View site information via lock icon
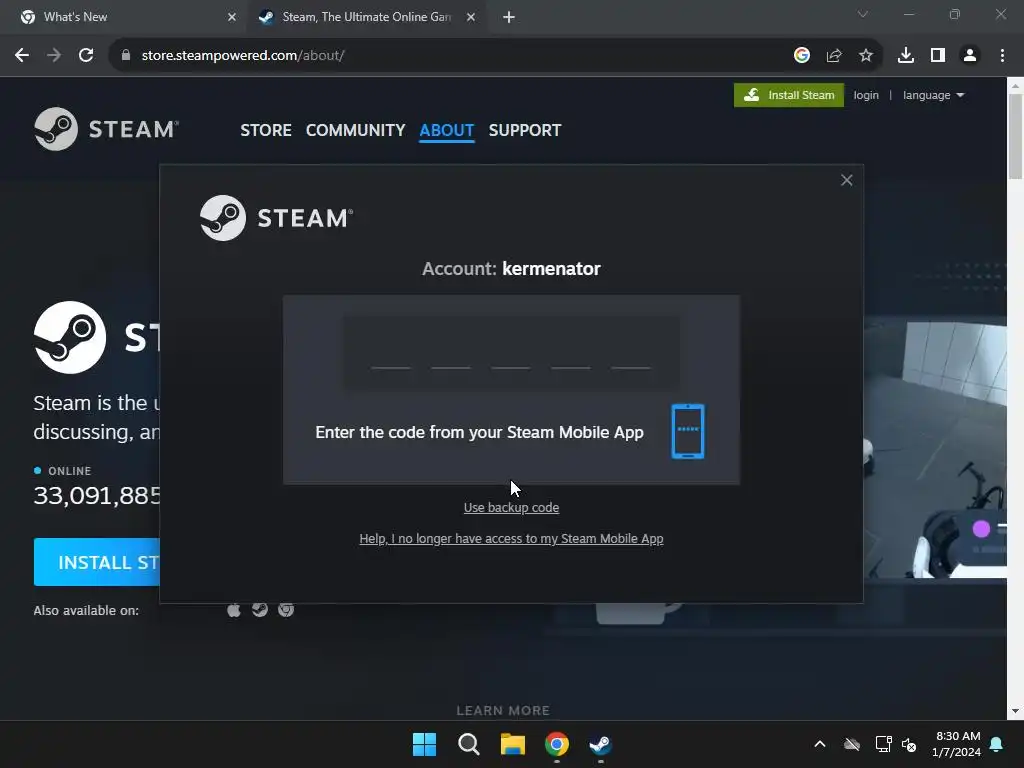Screen dimensions: 1024x768 (125, 56)
